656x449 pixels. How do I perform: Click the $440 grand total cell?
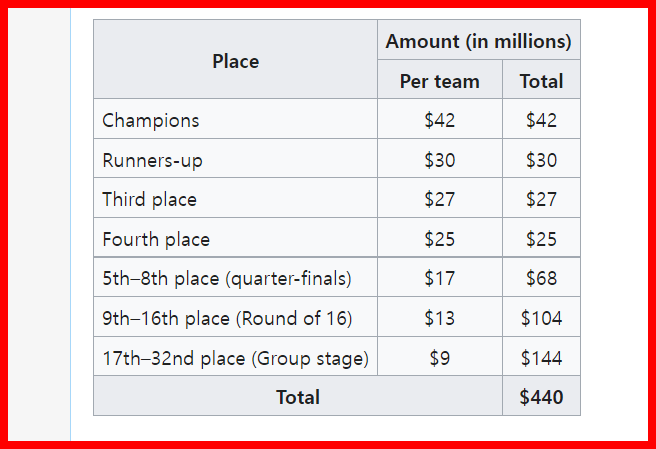click(541, 397)
